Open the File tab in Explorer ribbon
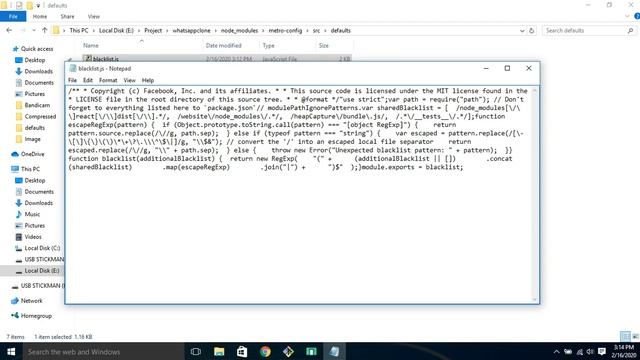 pos(13,16)
